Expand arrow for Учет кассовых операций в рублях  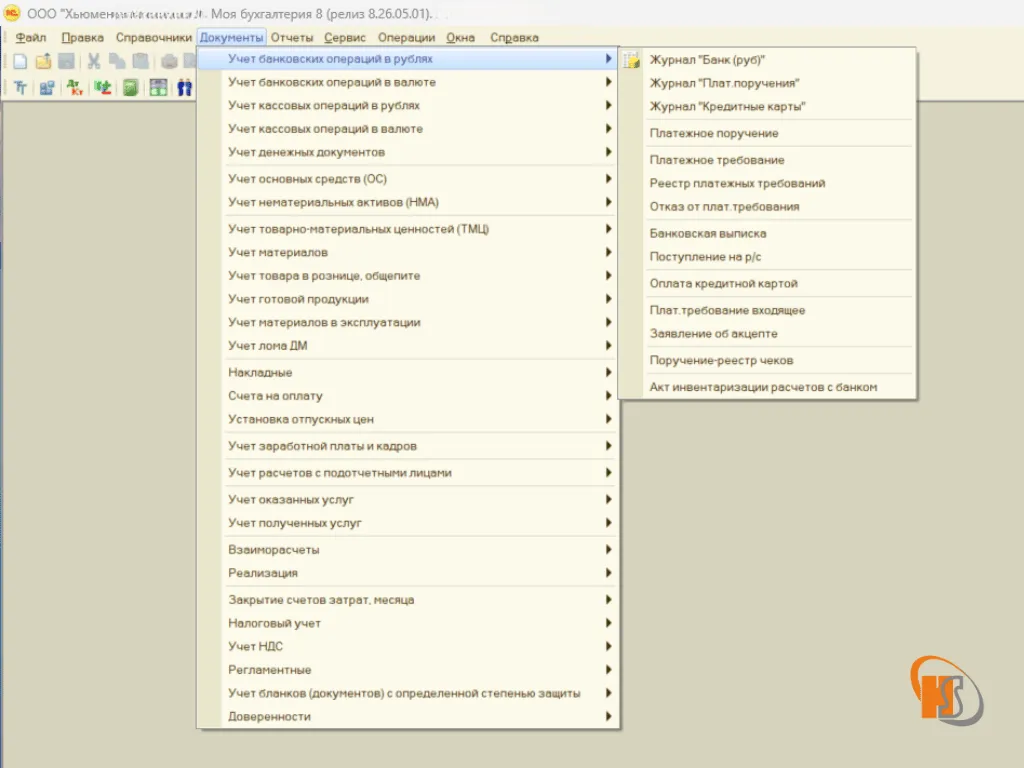point(608,105)
